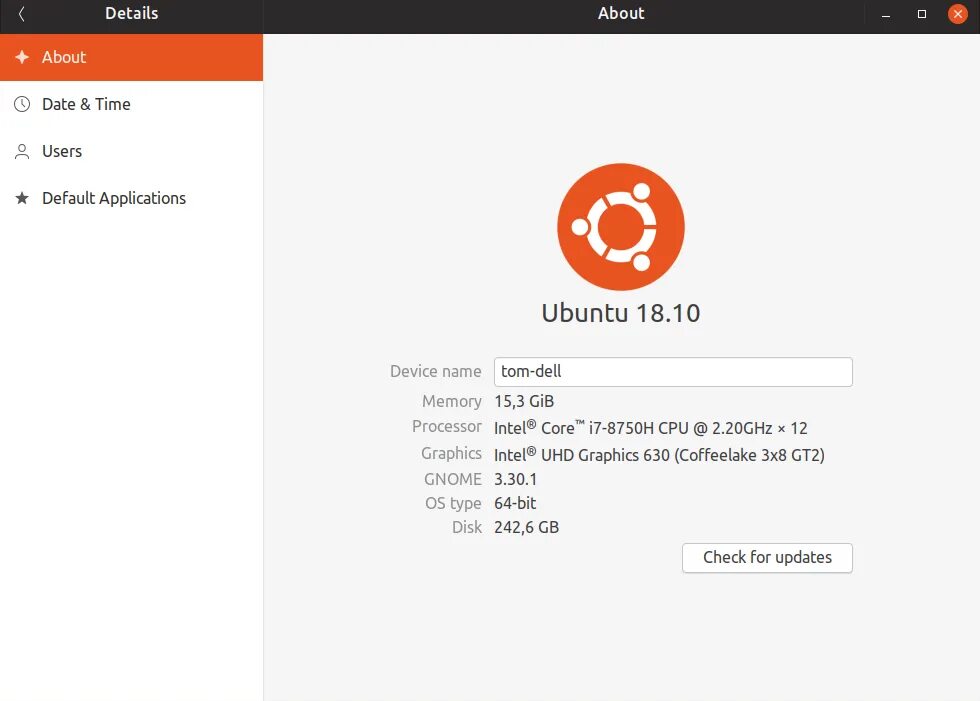Click the 242,6 GB disk value
Viewport: 980px width, 701px height.
[526, 527]
